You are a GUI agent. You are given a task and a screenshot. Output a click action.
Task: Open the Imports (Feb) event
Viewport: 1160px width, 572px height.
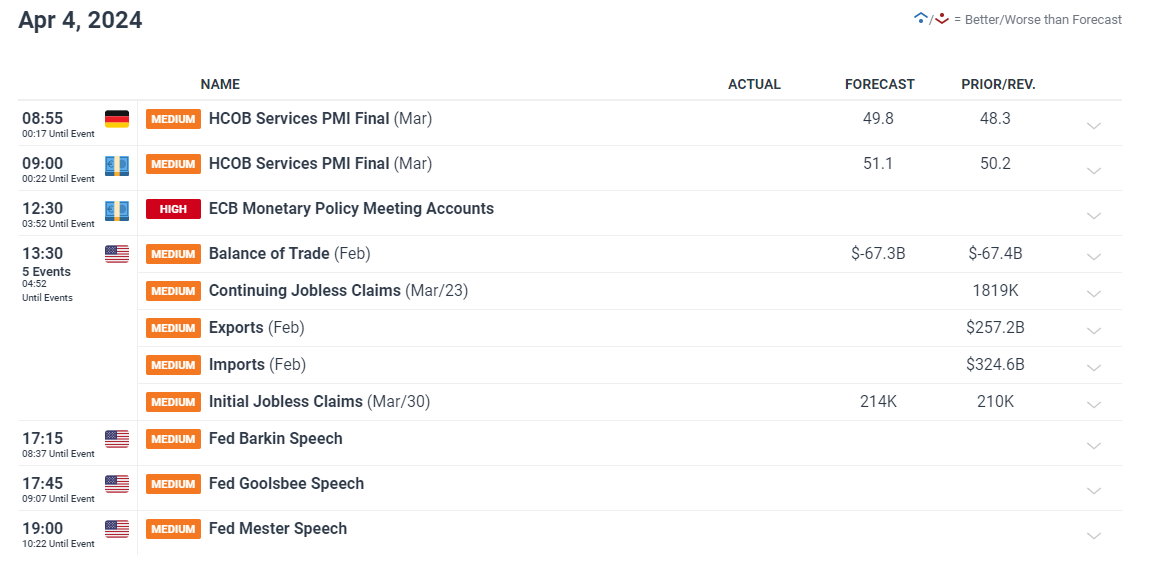257,365
